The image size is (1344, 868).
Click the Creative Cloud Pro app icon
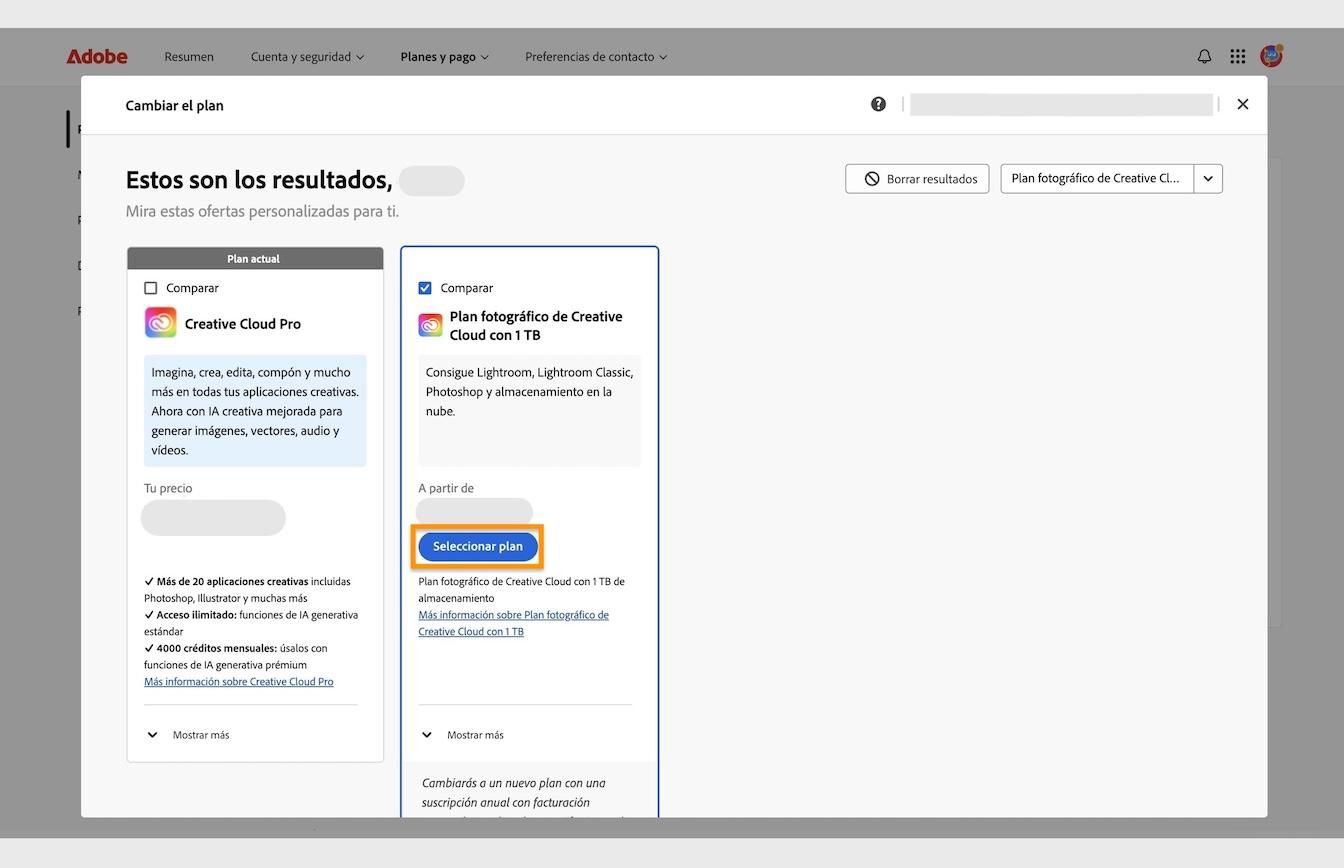click(x=160, y=323)
